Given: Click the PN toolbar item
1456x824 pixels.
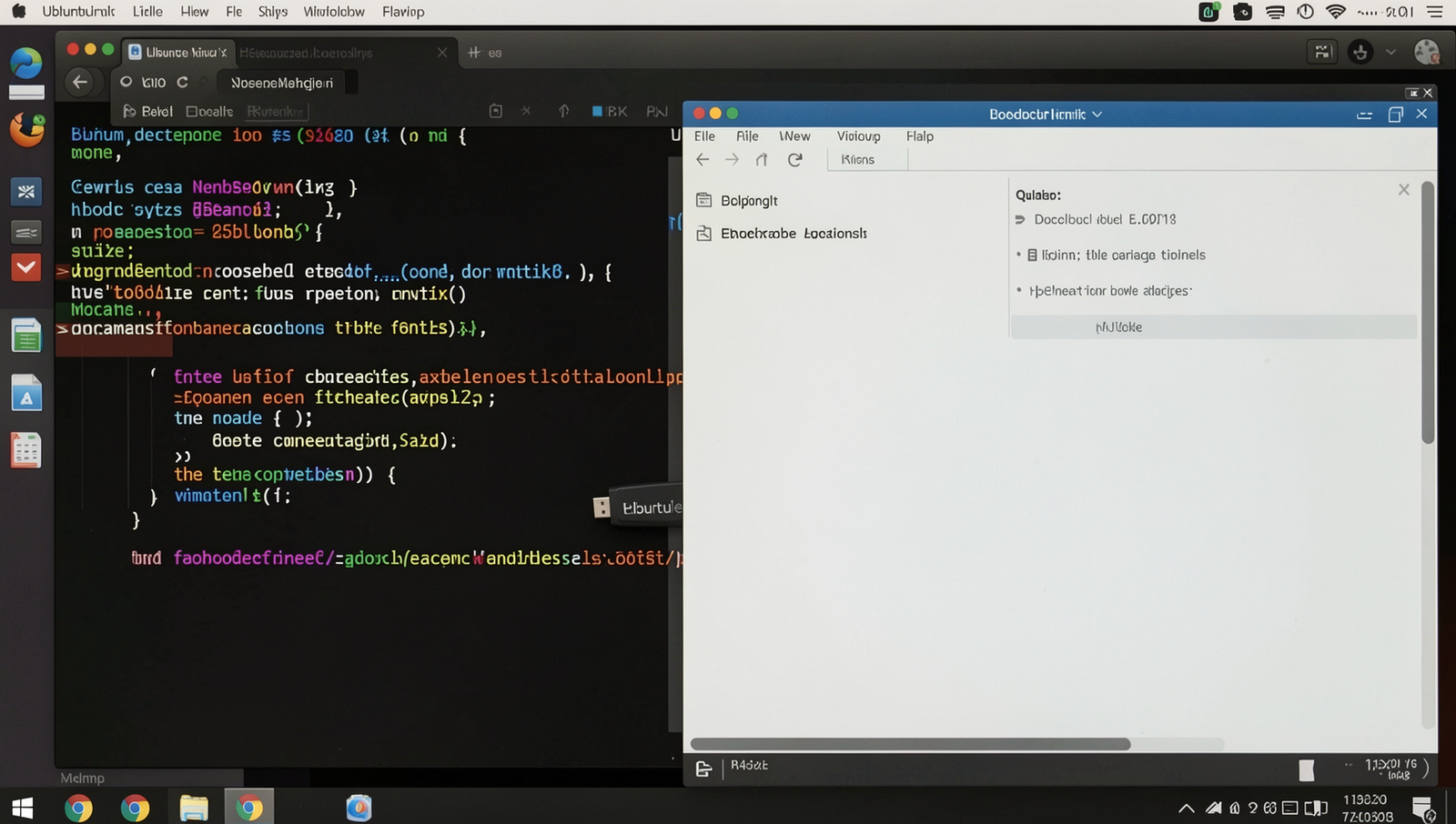Looking at the screenshot, I should 657,111.
